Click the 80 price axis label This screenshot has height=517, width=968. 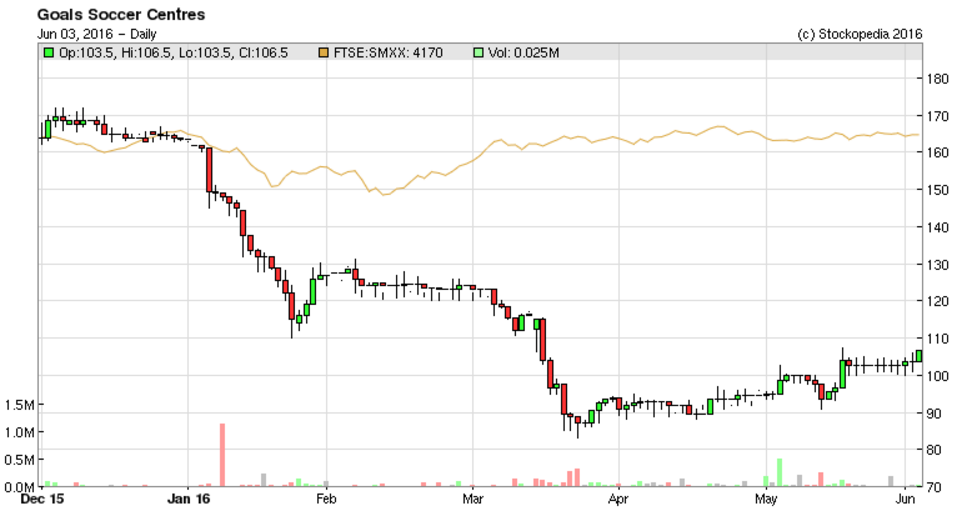(x=933, y=450)
